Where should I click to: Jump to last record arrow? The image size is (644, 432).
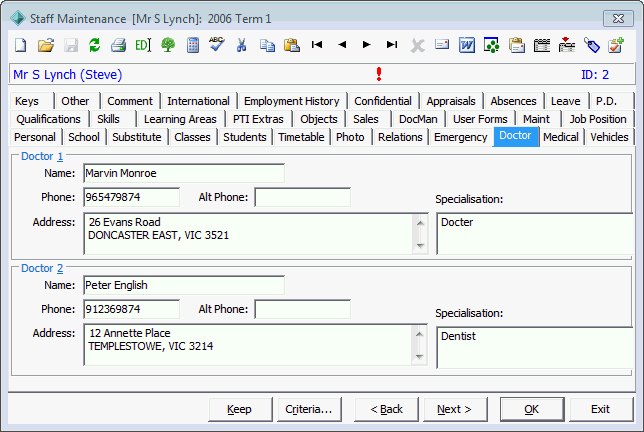click(x=392, y=44)
